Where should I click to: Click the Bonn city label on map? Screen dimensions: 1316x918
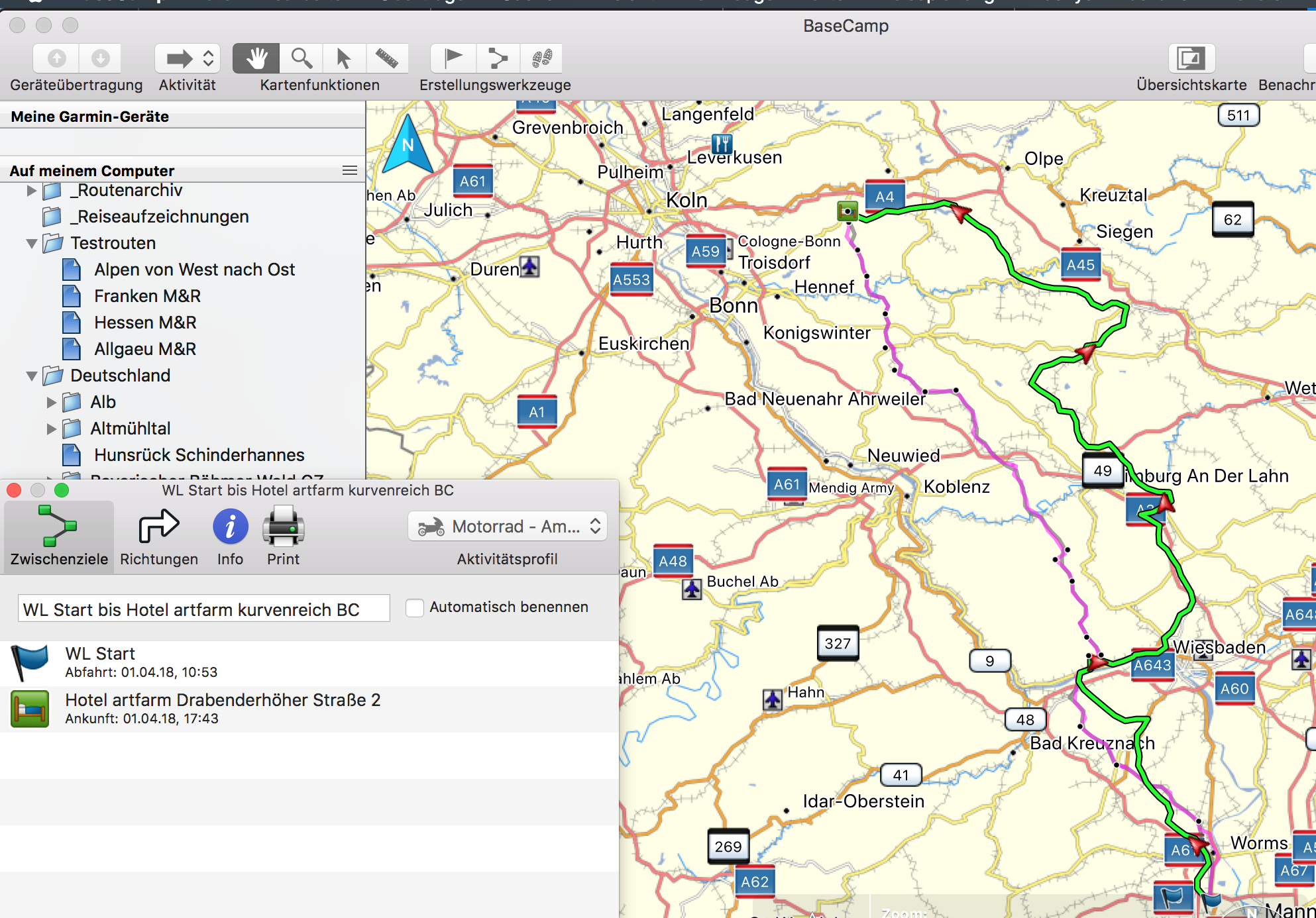[734, 305]
